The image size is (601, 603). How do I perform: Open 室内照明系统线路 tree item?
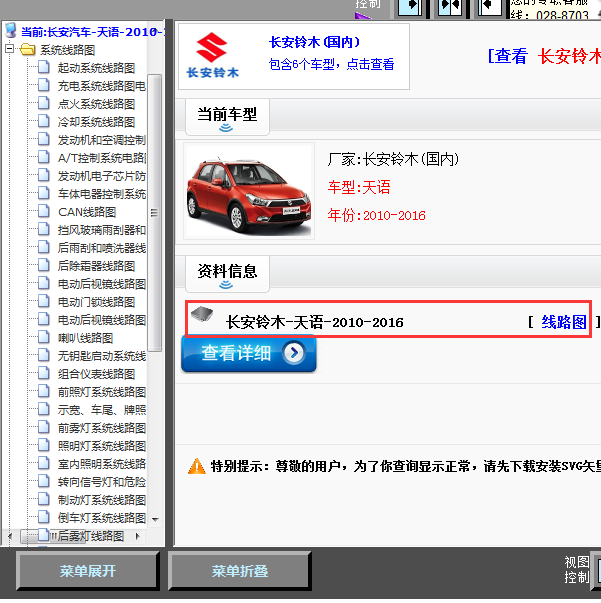(x=102, y=464)
